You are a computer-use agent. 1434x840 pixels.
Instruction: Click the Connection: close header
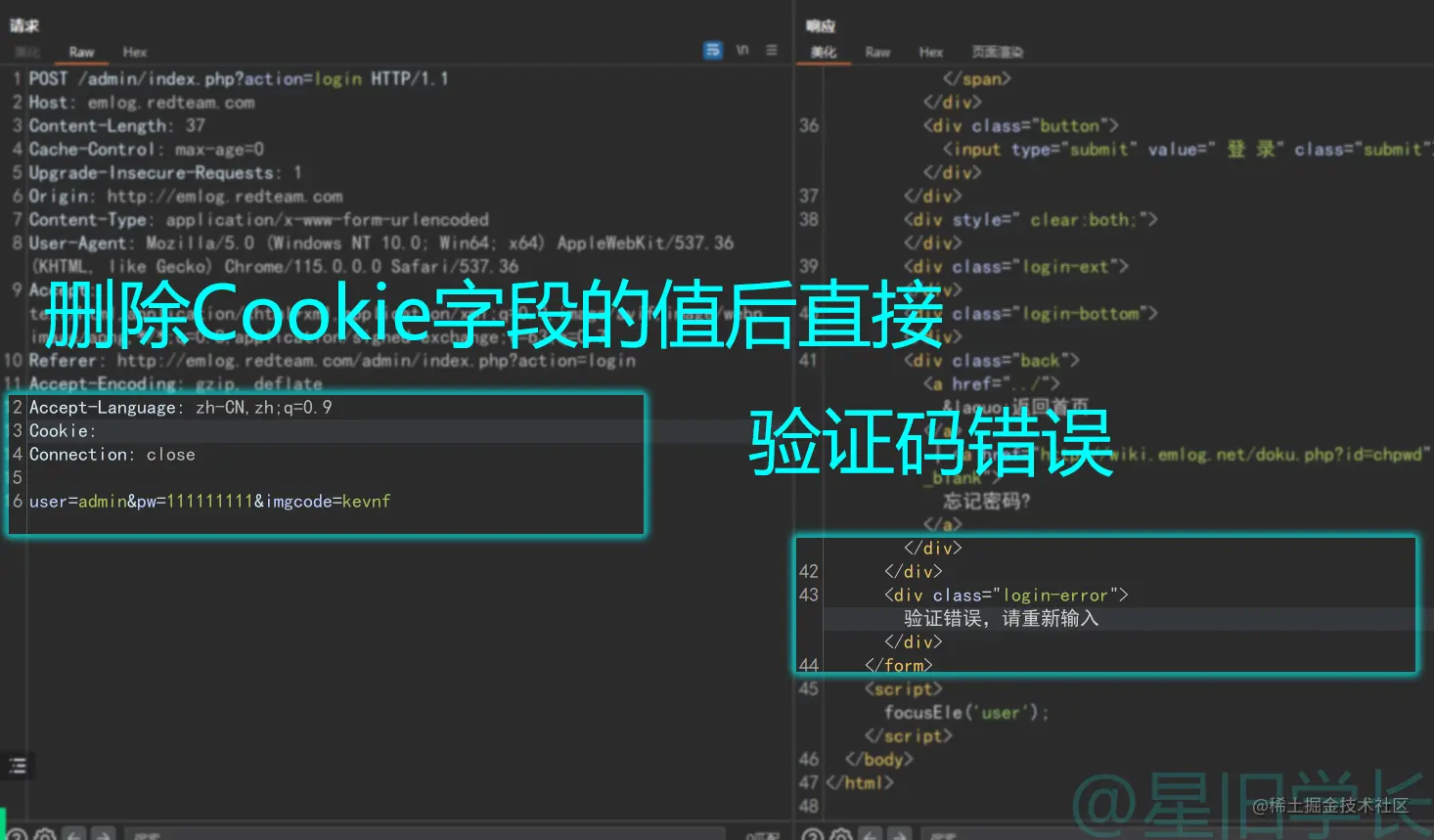112,454
